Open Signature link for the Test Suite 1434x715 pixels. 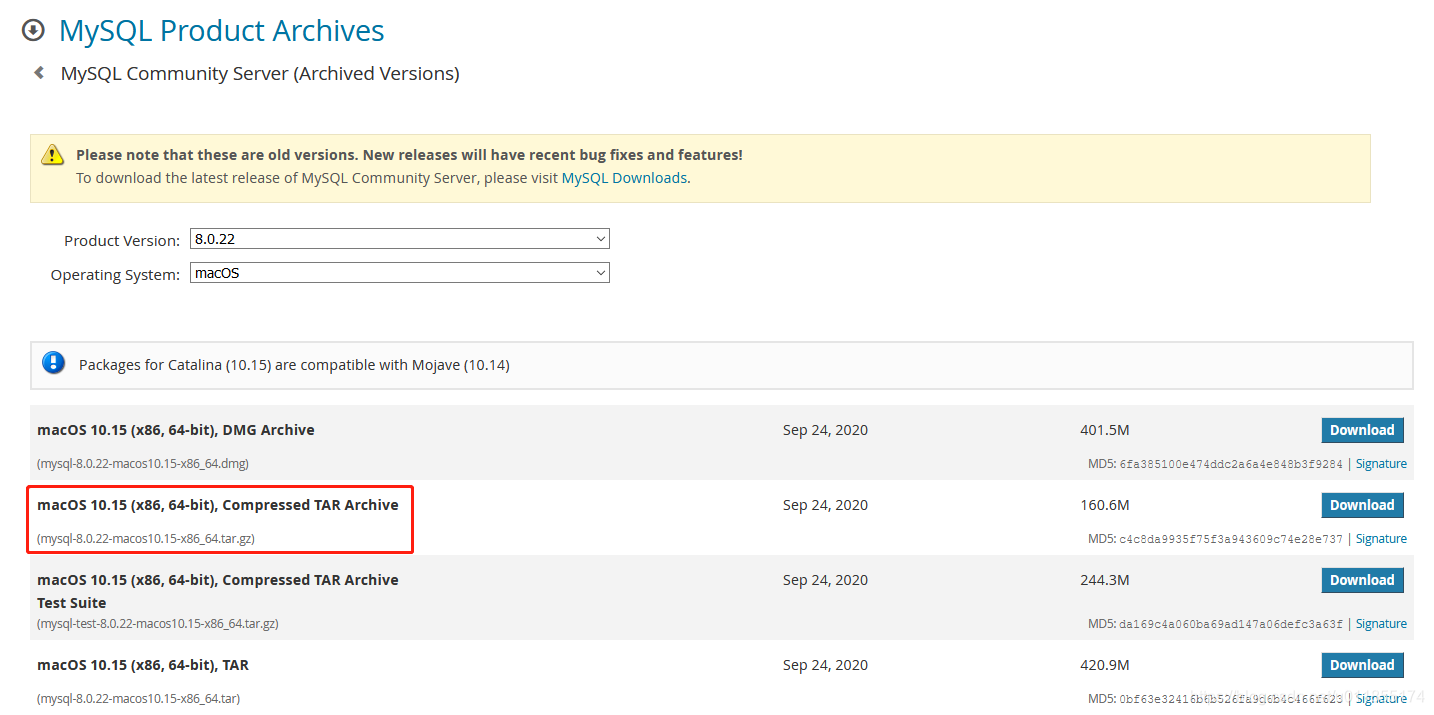(x=1381, y=624)
